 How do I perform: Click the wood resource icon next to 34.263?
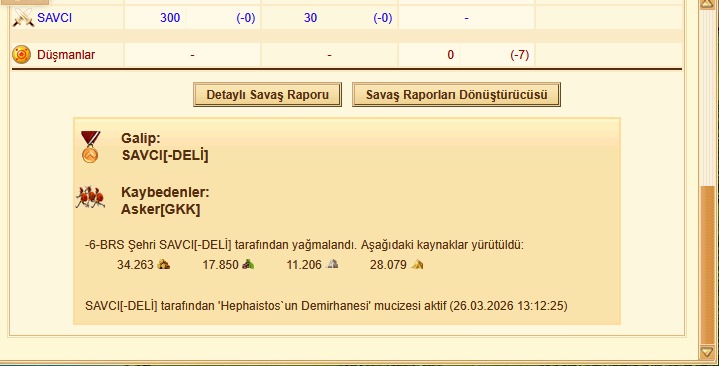[x=164, y=264]
